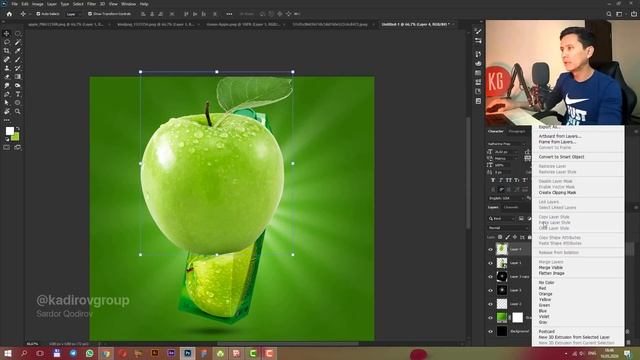Choose Postcard in context menu
Image resolution: width=640 pixels, height=360 pixels.
pos(547,331)
